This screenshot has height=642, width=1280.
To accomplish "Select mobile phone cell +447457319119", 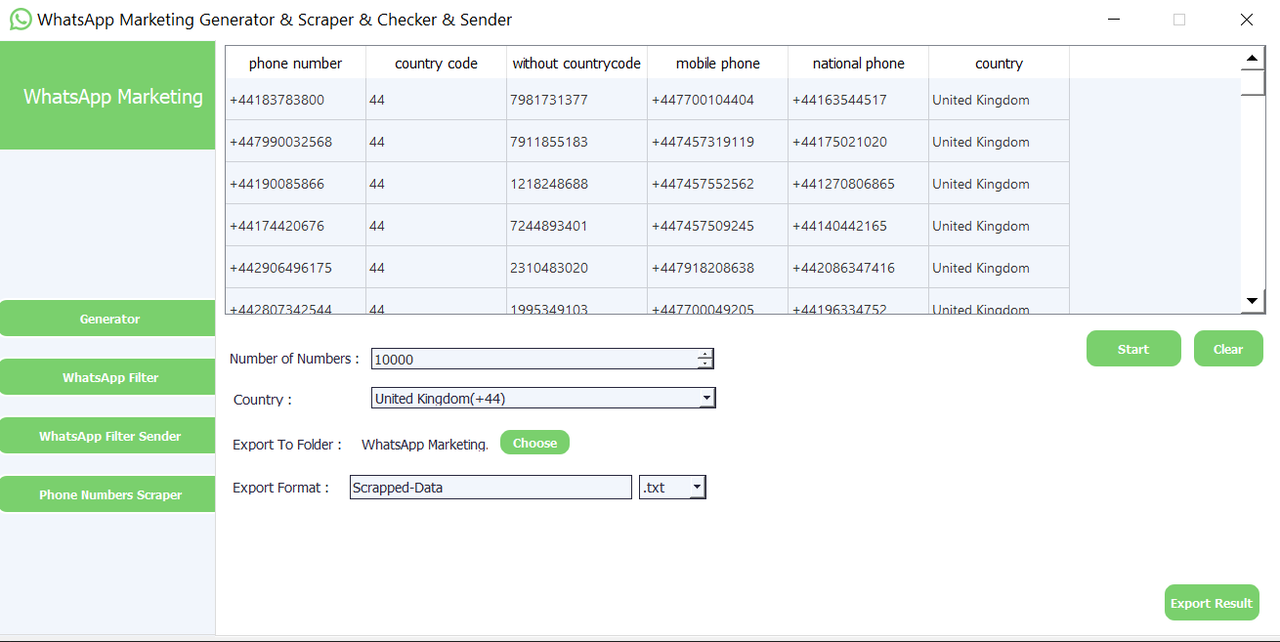I will 718,142.
